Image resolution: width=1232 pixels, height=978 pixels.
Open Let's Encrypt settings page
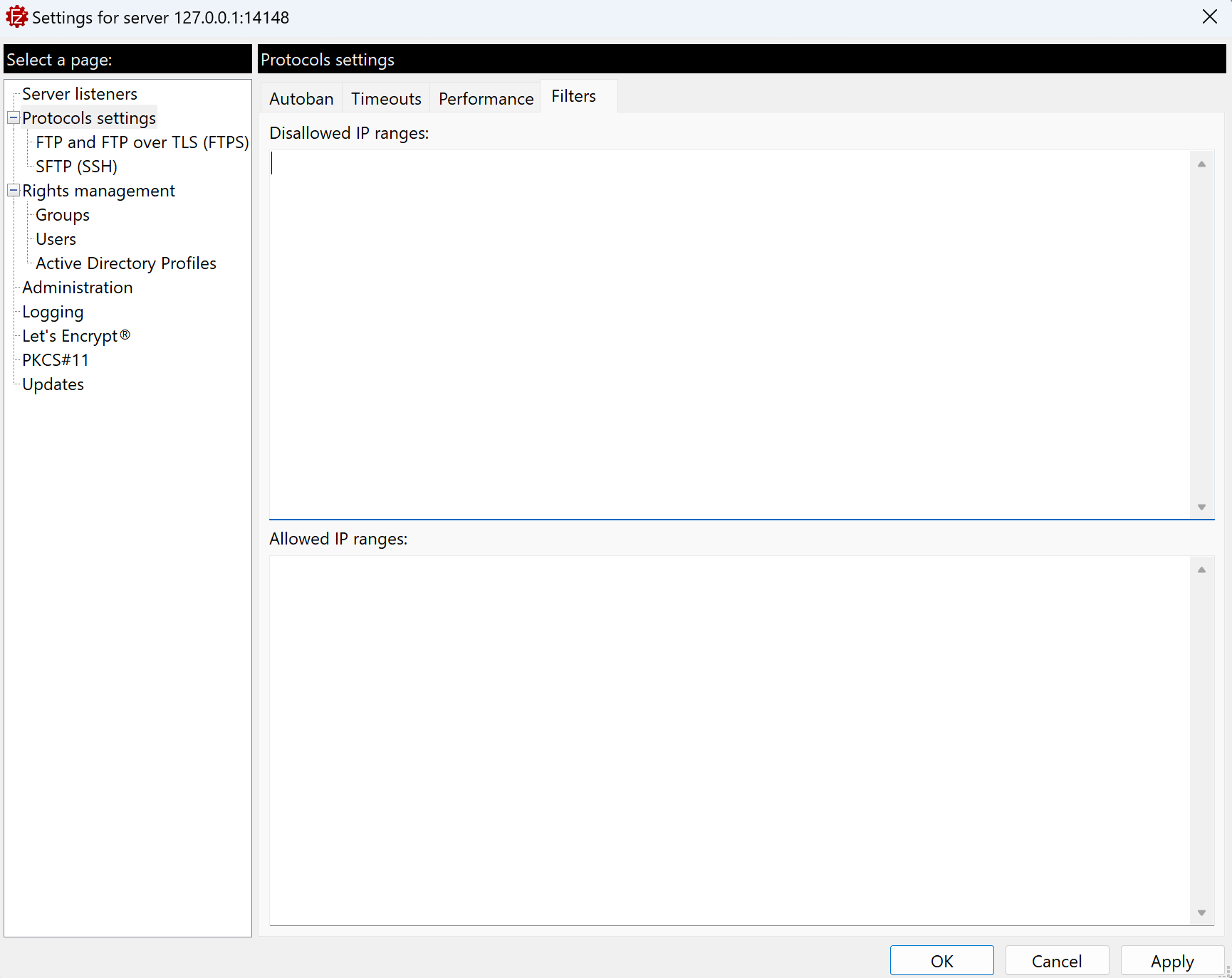(x=75, y=336)
